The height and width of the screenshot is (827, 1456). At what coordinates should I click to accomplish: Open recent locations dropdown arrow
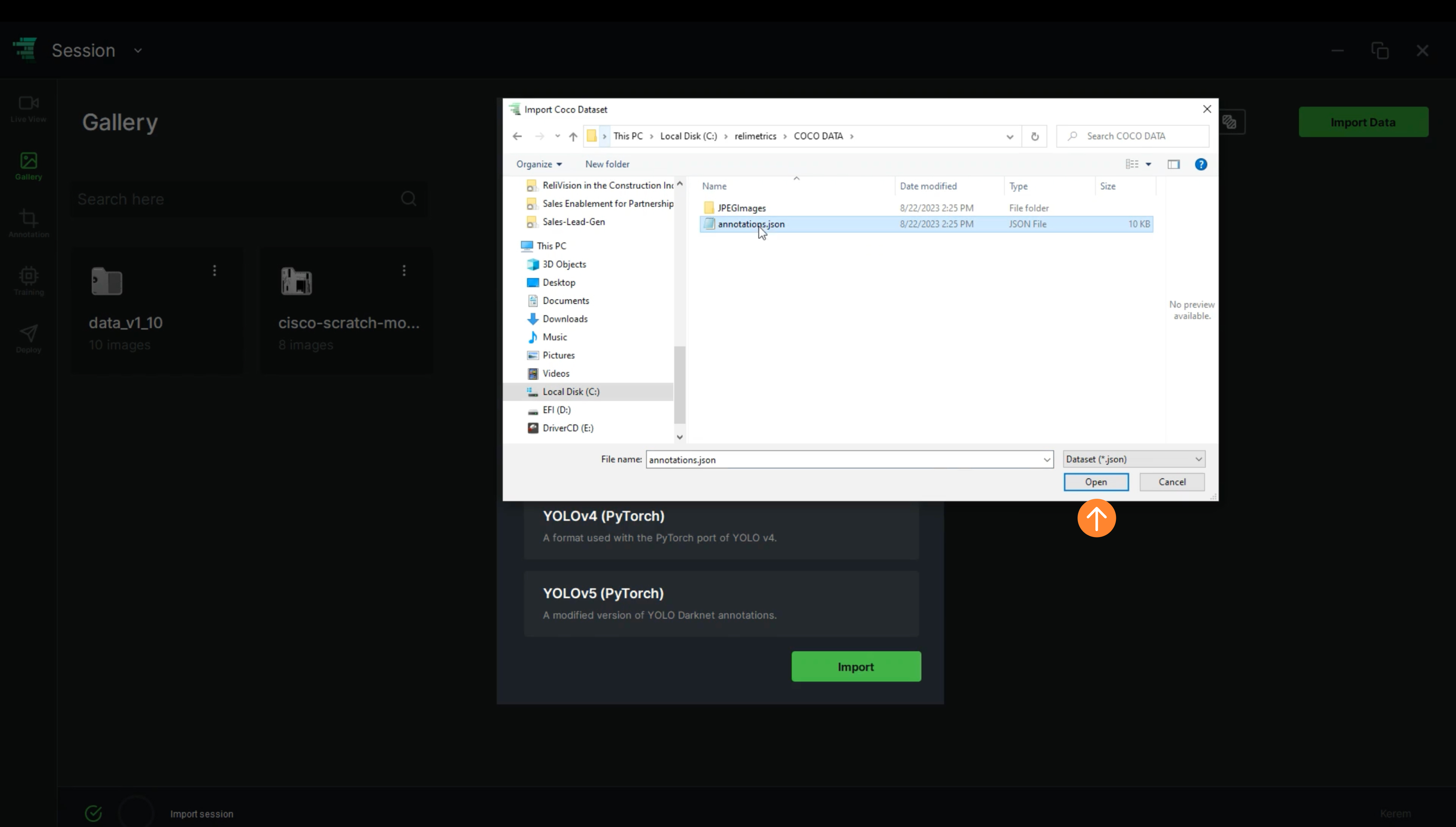[557, 136]
